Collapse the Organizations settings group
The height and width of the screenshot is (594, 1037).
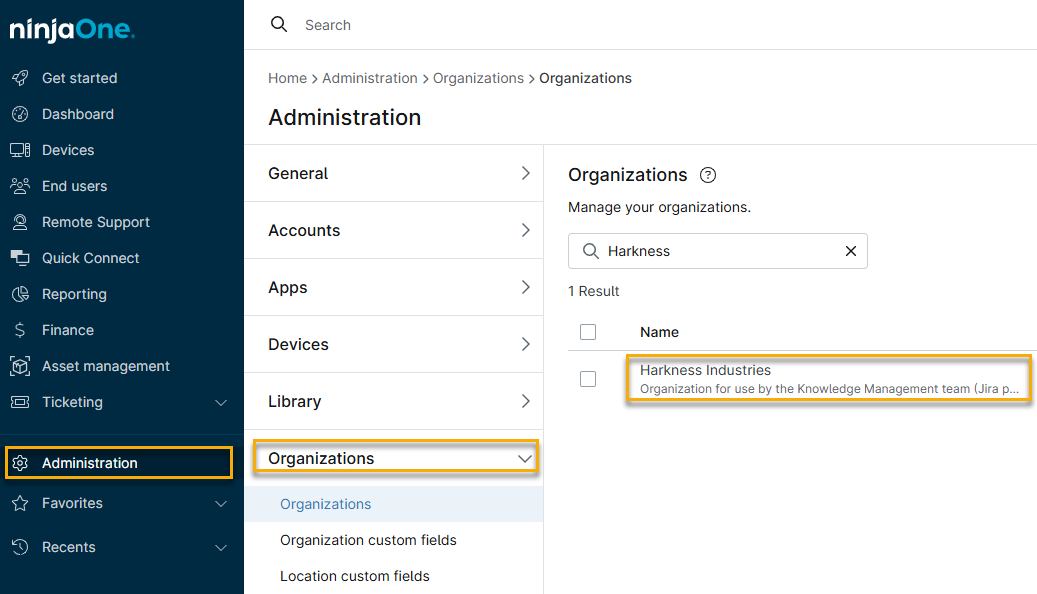(525, 458)
